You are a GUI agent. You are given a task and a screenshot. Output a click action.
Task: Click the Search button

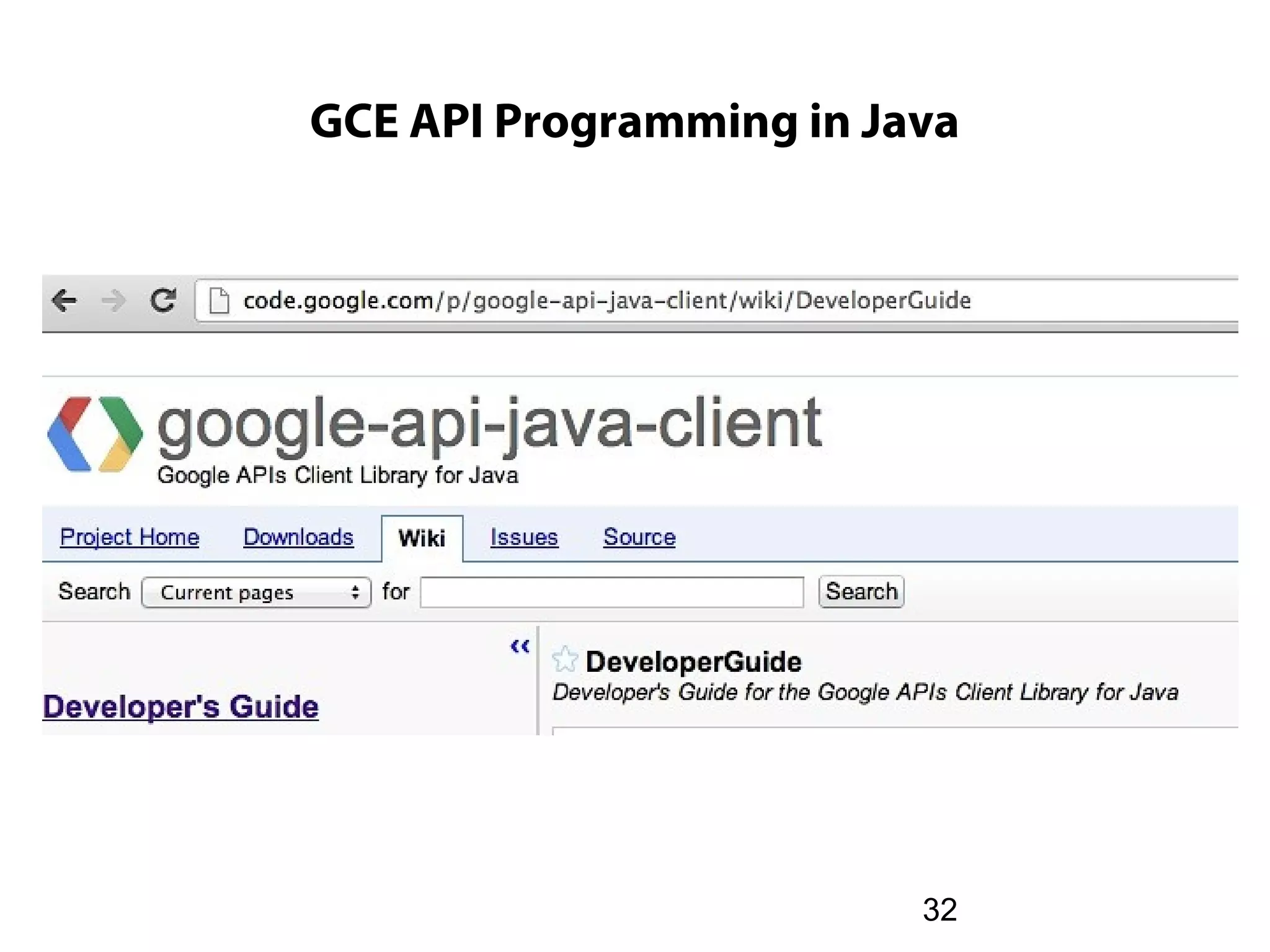point(861,592)
